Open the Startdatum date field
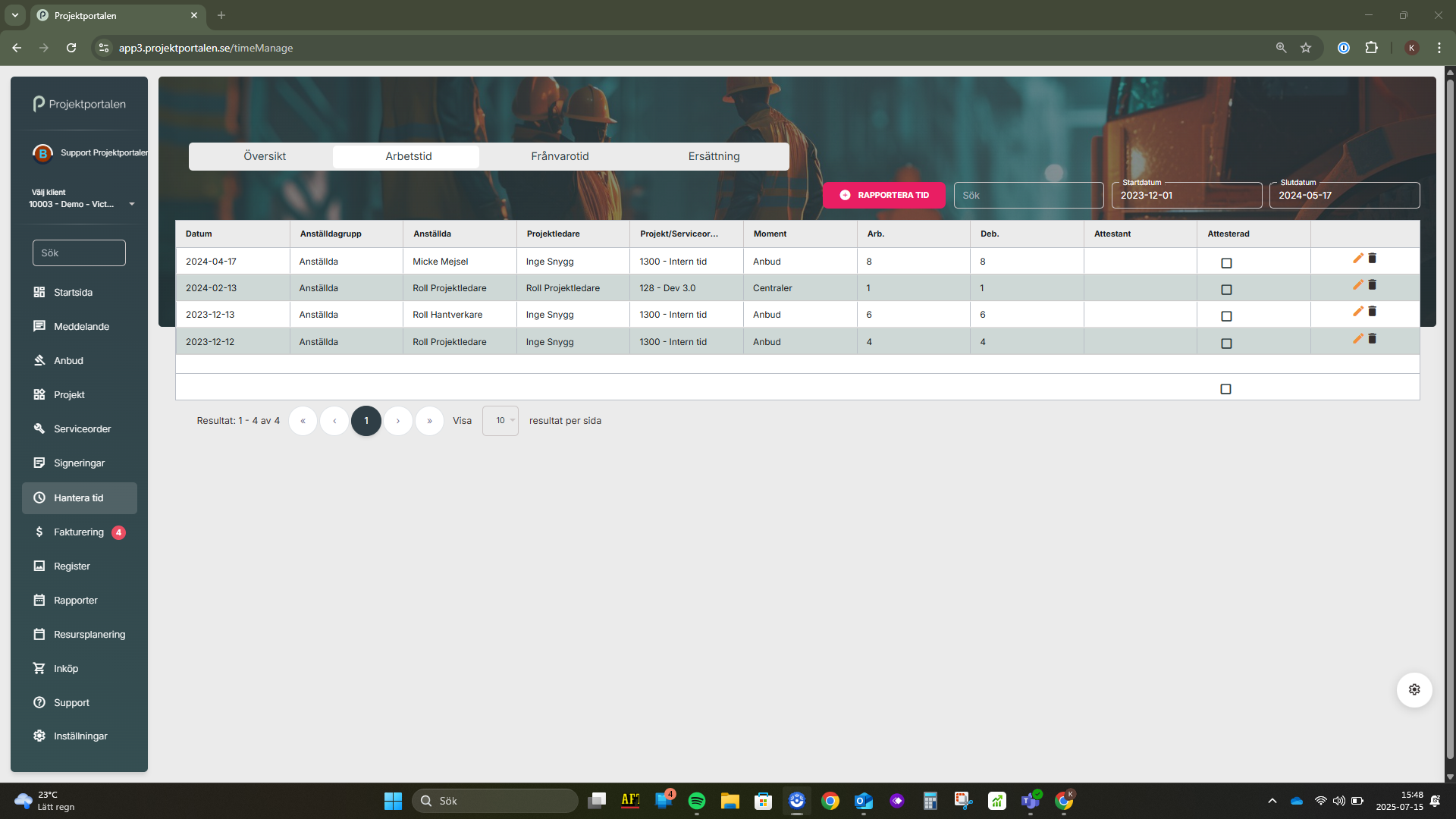 1186,196
